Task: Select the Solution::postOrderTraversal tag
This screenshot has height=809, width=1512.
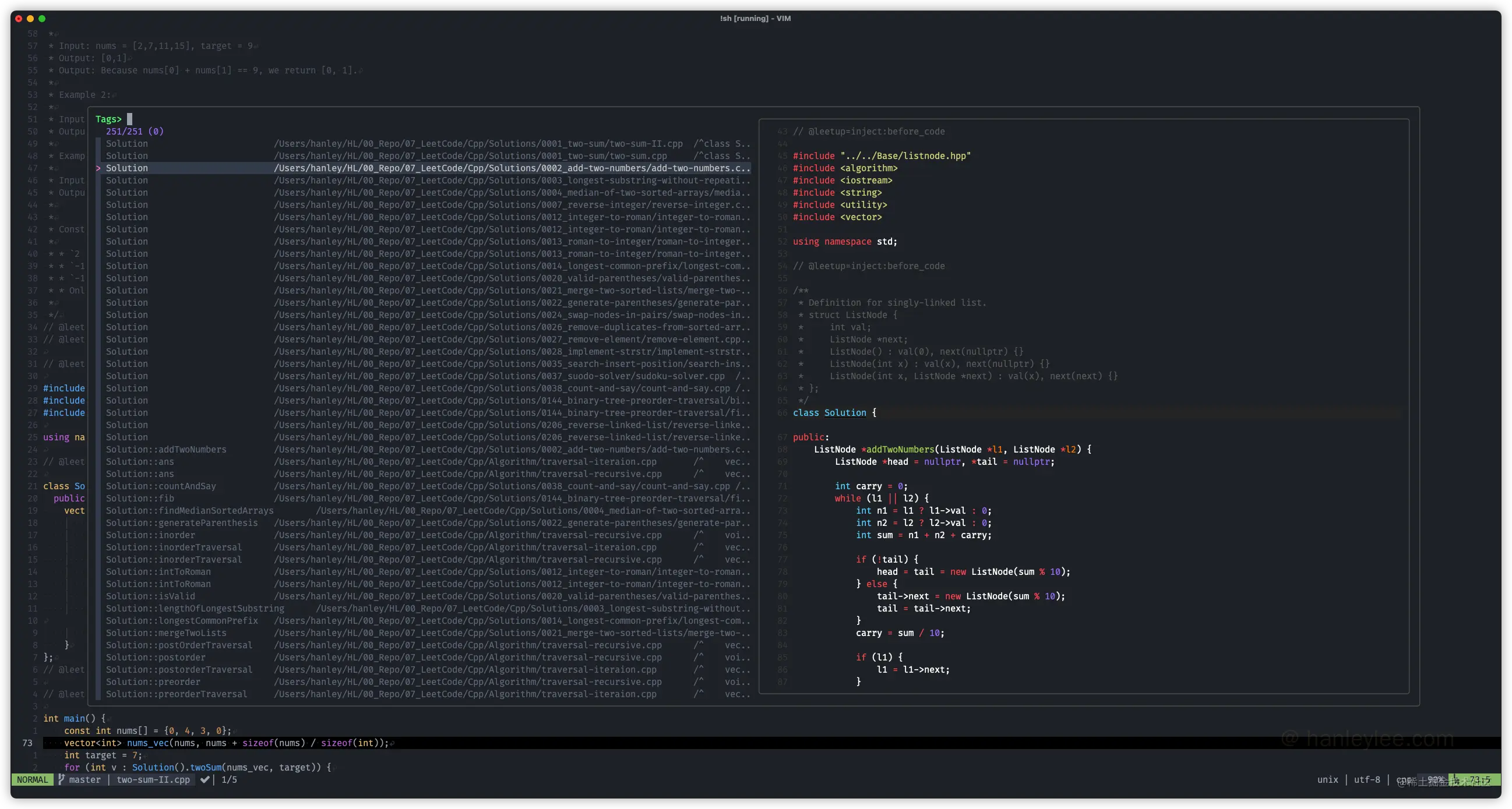Action: pyautogui.click(x=422, y=645)
